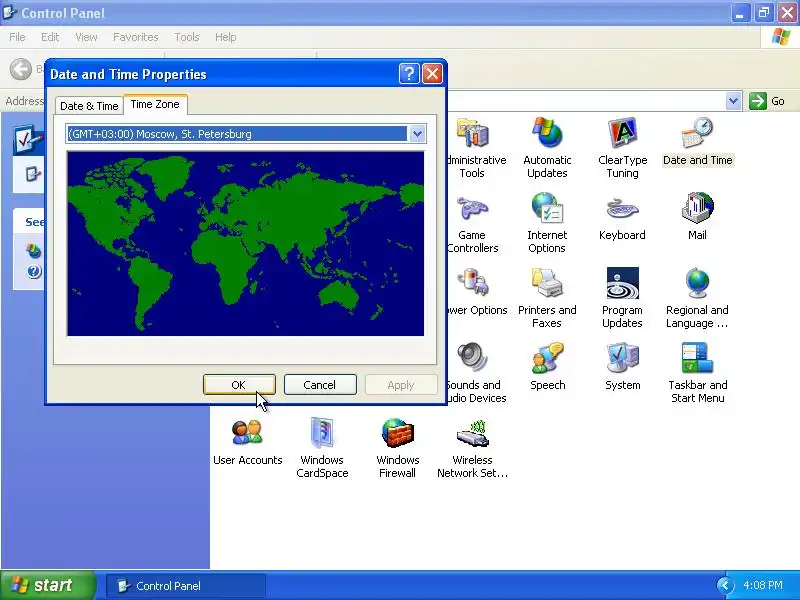Open the View menu
Image resolution: width=800 pixels, height=600 pixels.
click(x=86, y=37)
